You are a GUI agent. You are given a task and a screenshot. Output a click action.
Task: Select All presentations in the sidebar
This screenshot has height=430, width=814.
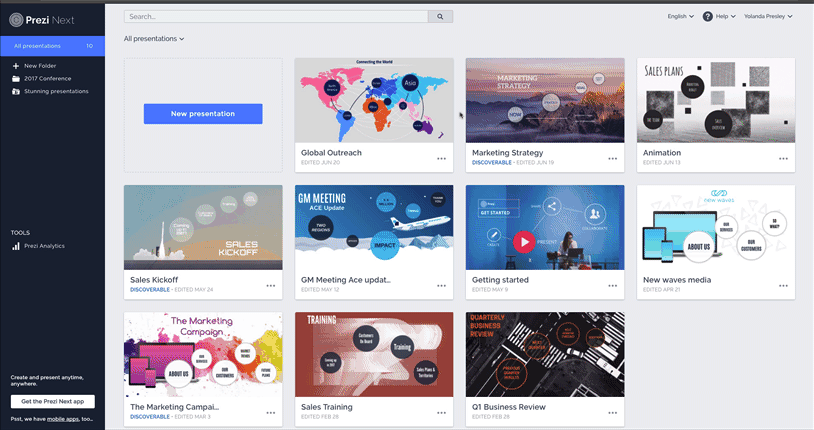point(40,46)
